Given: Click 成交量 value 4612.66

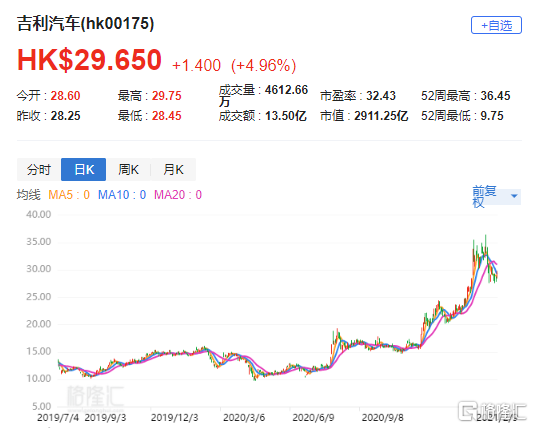Looking at the screenshot, I should point(286,90).
